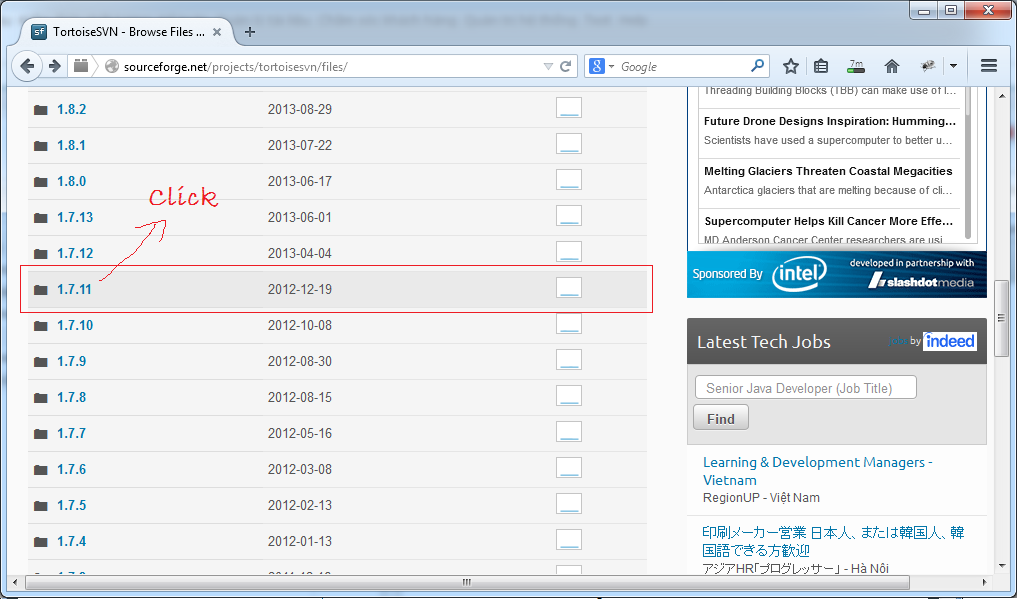
Task: Open Learning & Development Managers - Vietnam job
Action: point(818,471)
